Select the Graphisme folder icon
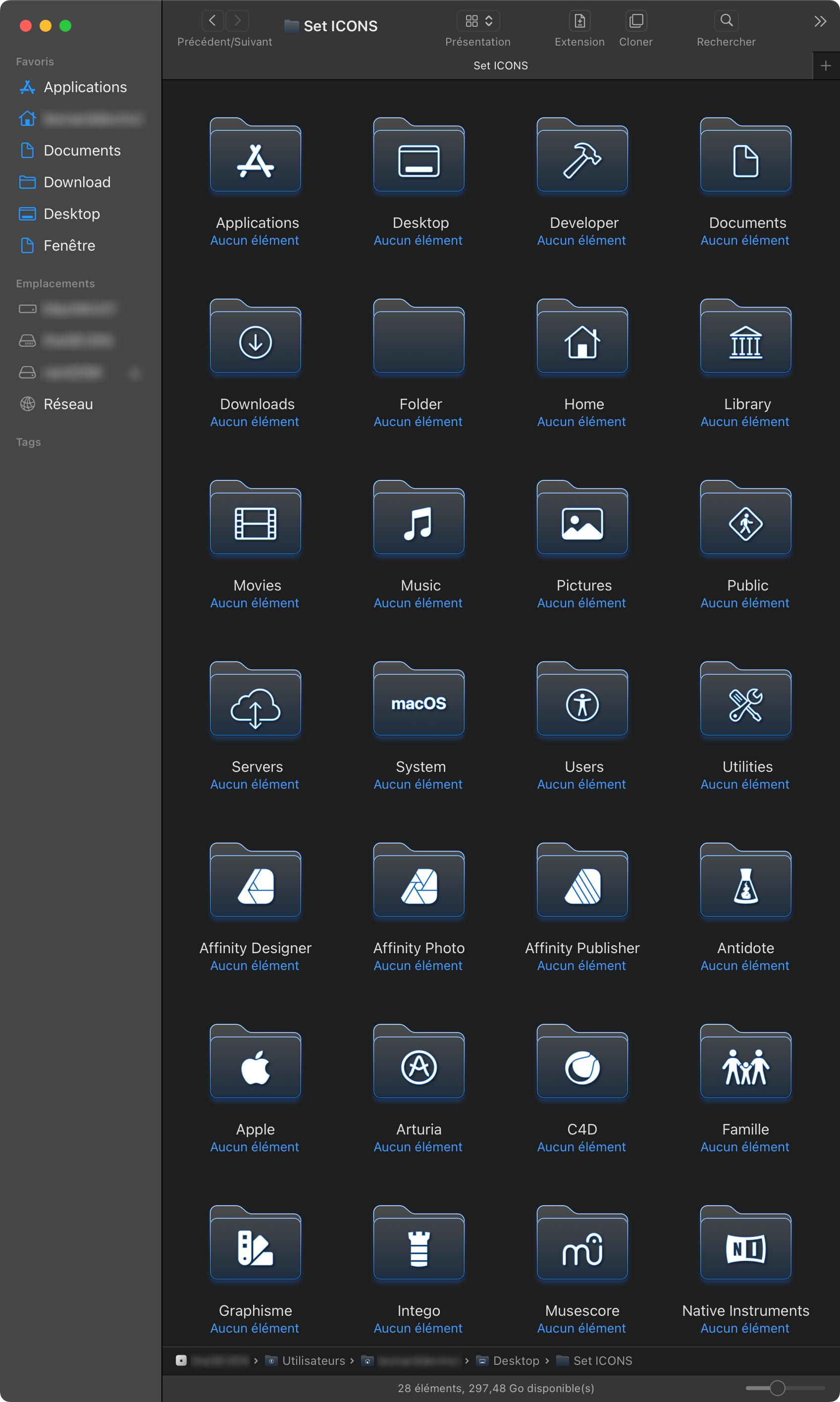The image size is (840, 1402). 255,1243
